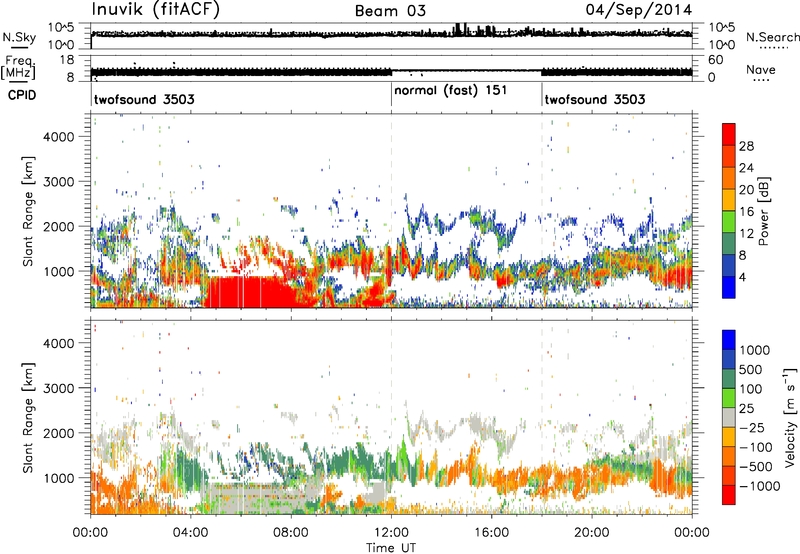800x554 pixels.
Task: Click the '-1000' Velocity colorbar tick label
Action: (759, 486)
